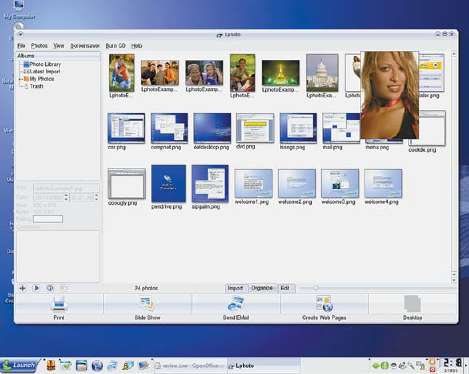
Task: Select the Capitol building example photo
Action: point(322,73)
